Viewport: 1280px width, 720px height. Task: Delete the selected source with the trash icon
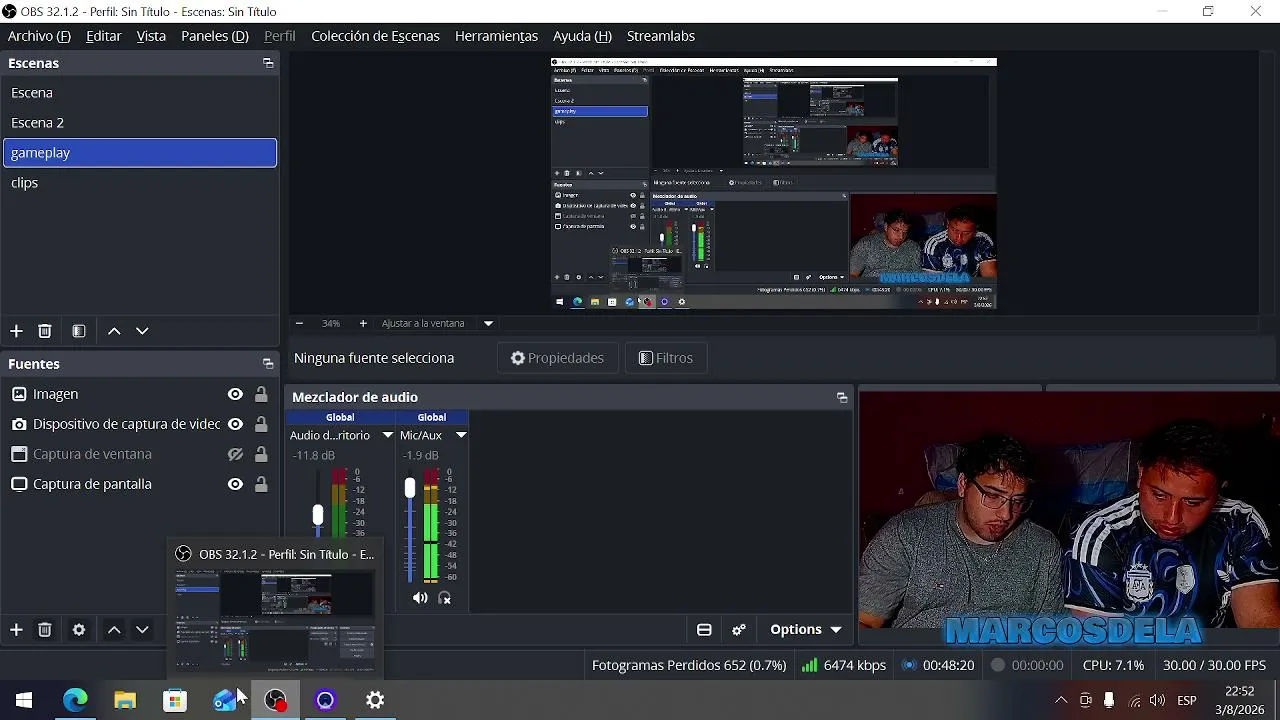tap(44, 629)
